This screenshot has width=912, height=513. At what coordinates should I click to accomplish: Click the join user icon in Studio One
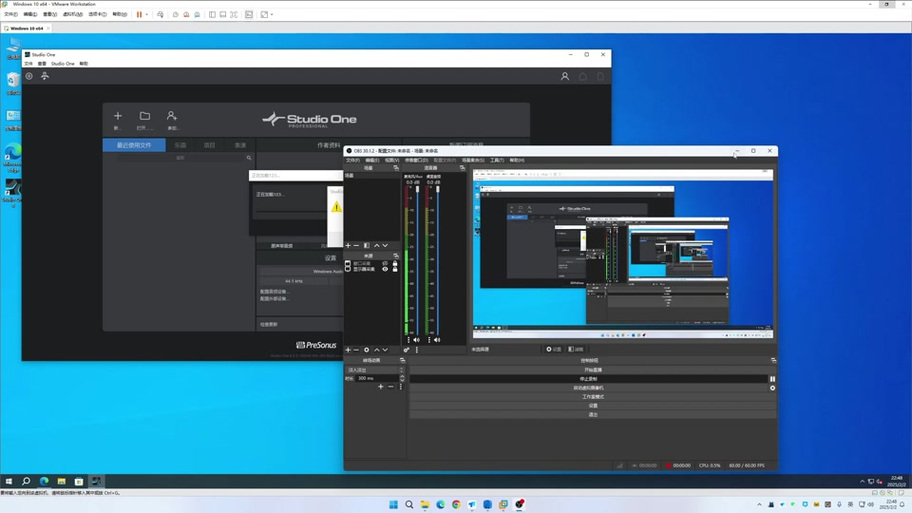[172, 116]
